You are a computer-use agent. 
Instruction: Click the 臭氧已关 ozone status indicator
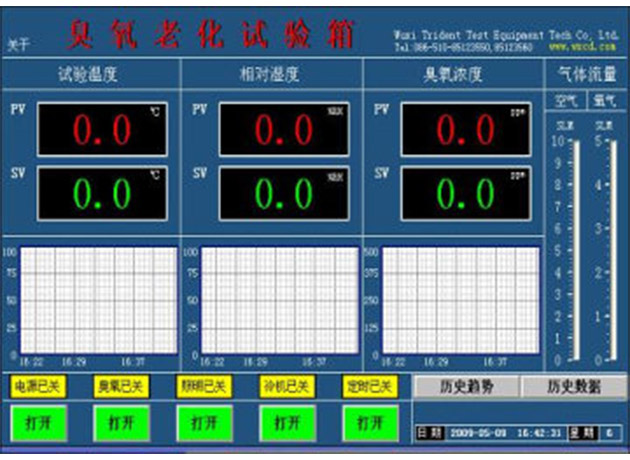click(x=121, y=386)
